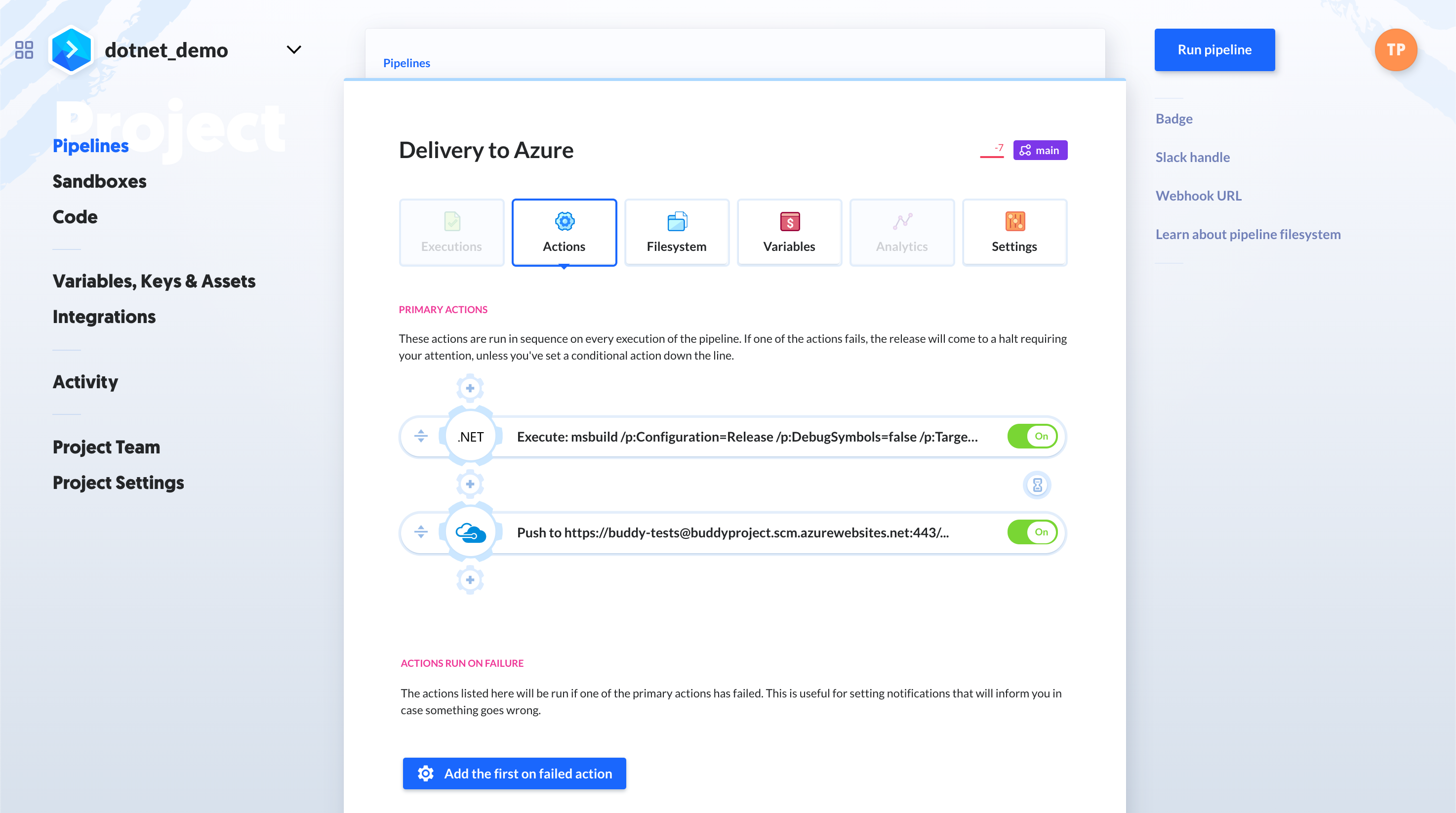Expand the dotnet_demo project dropdown chevron
The image size is (1456, 813).
tap(294, 50)
